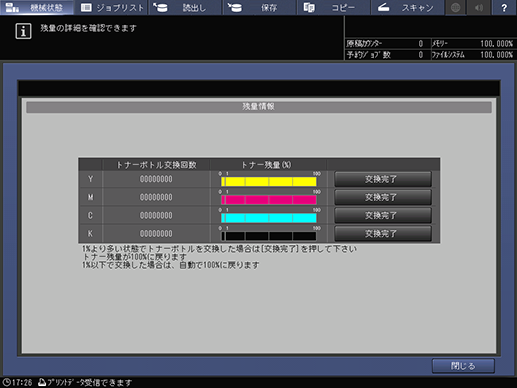517x388 pixels.
Task: Click the メモリー 100.000% readout
Action: pyautogui.click(x=497, y=44)
